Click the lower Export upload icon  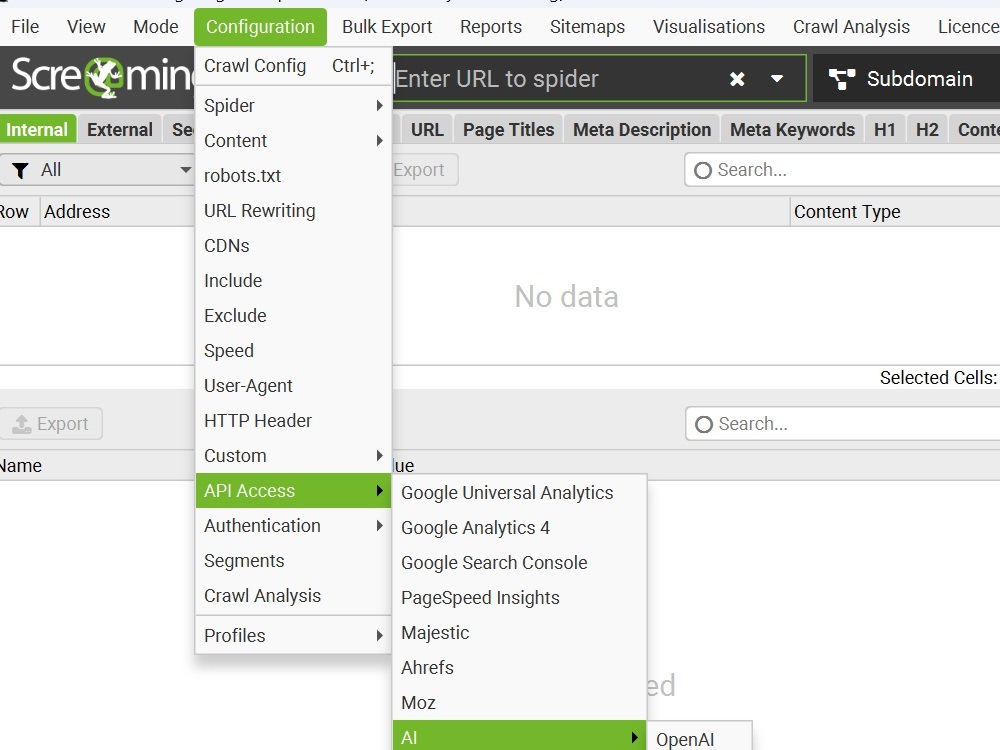pos(22,424)
